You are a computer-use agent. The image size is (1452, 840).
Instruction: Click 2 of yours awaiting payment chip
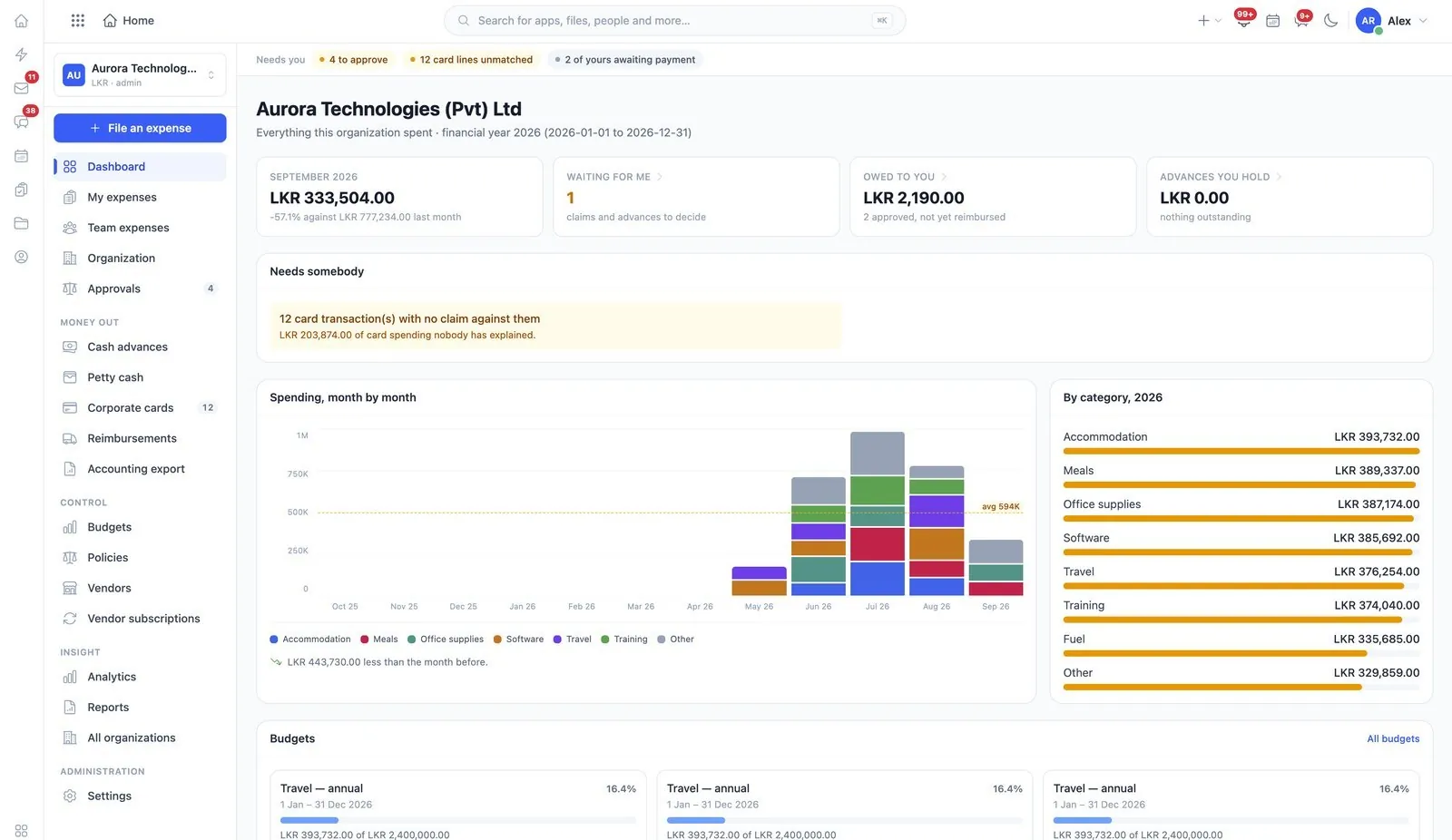click(625, 60)
